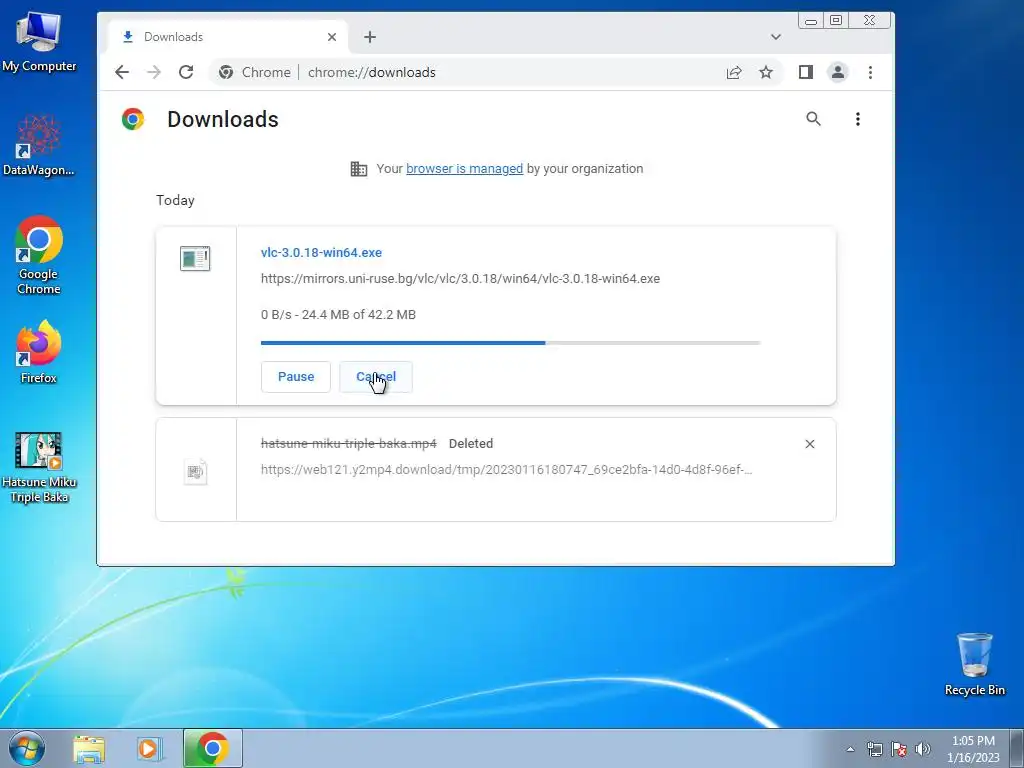Viewport: 1024px width, 768px height.
Task: Close the Downloads tab
Action: coord(332,37)
